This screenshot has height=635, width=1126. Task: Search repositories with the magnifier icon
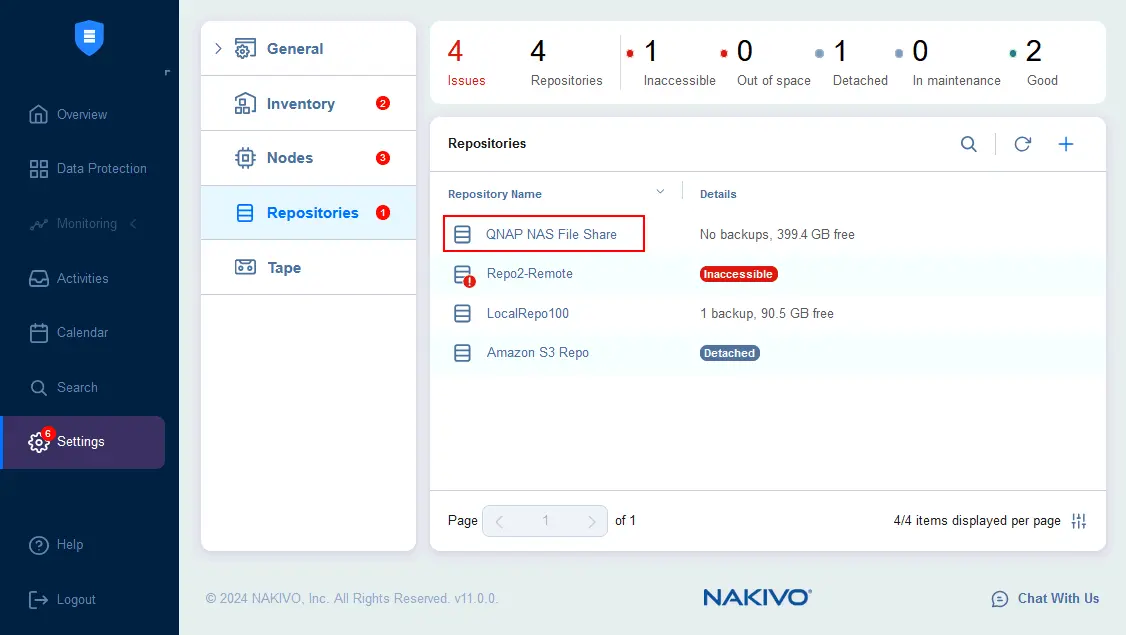[969, 144]
